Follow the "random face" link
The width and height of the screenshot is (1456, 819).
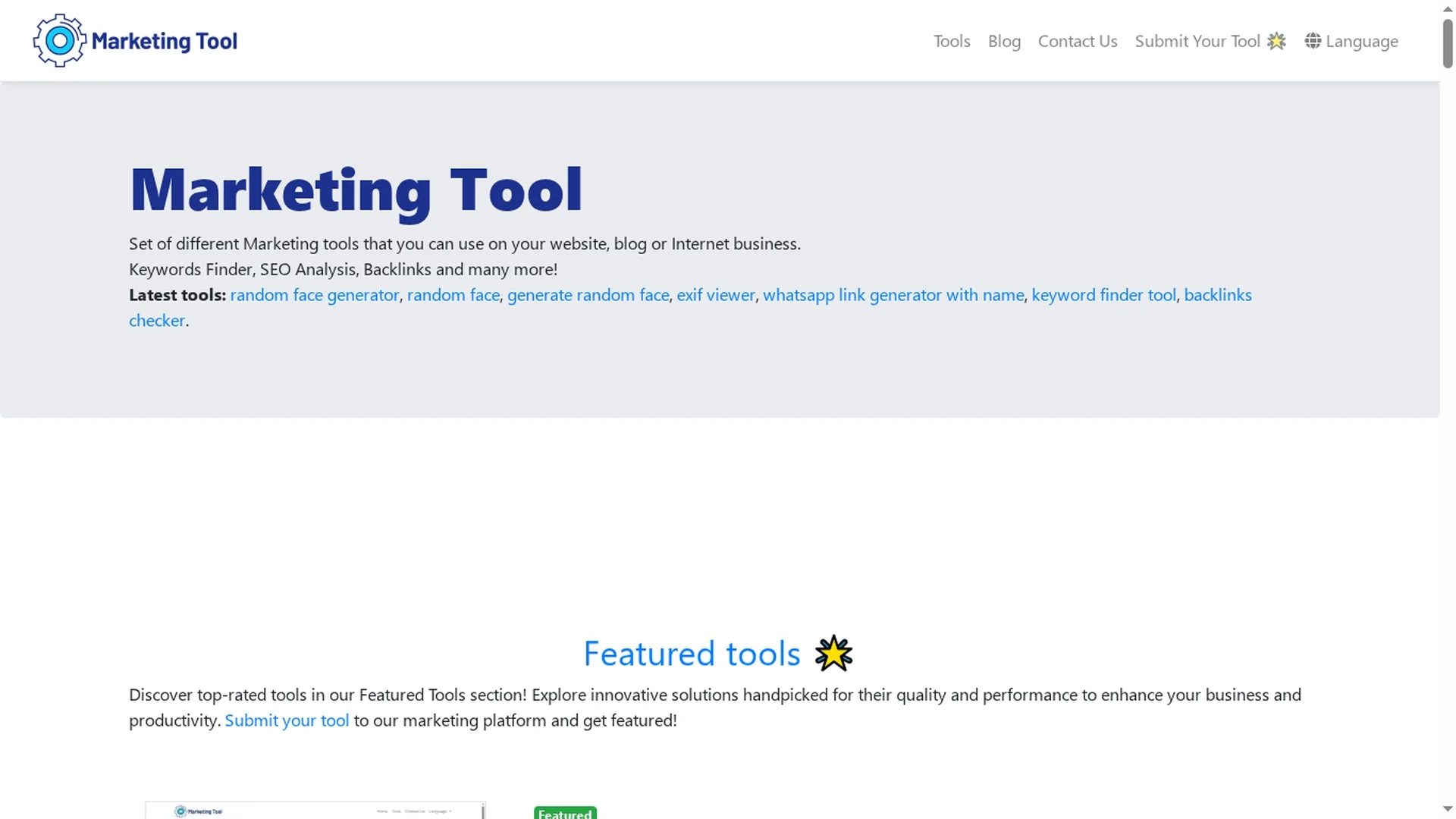point(453,295)
